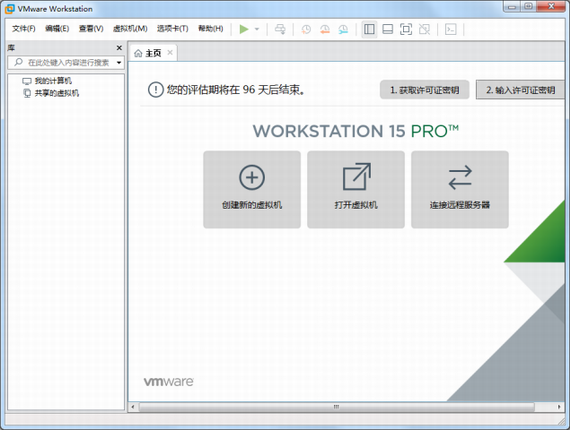Close the library panel with the X

(x=119, y=48)
